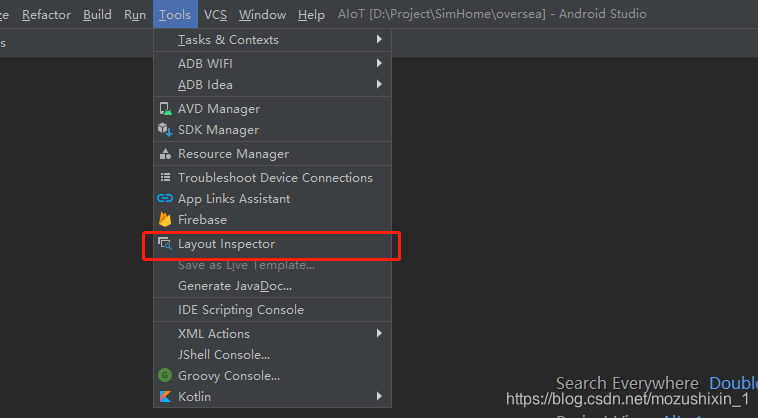The image size is (758, 418).
Task: Select Tasks & Contexts entry
Action: point(272,40)
